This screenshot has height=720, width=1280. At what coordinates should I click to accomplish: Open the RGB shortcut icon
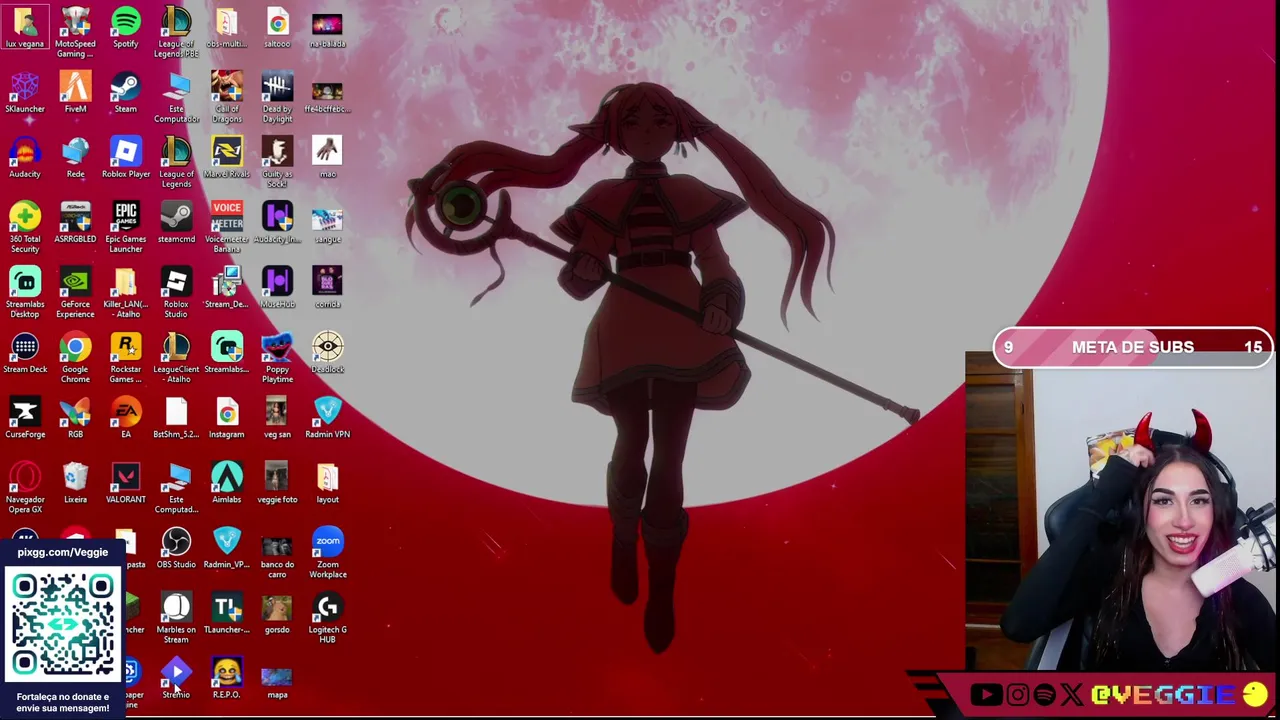pyautogui.click(x=75, y=418)
